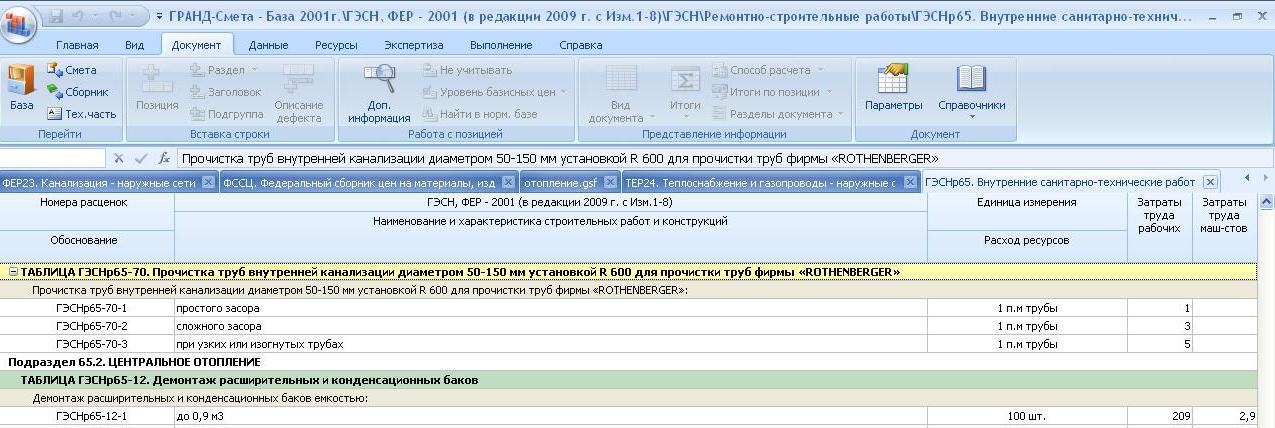Click the cancel X in the formula bar
Screen dimensions: 1275x428
118,158
